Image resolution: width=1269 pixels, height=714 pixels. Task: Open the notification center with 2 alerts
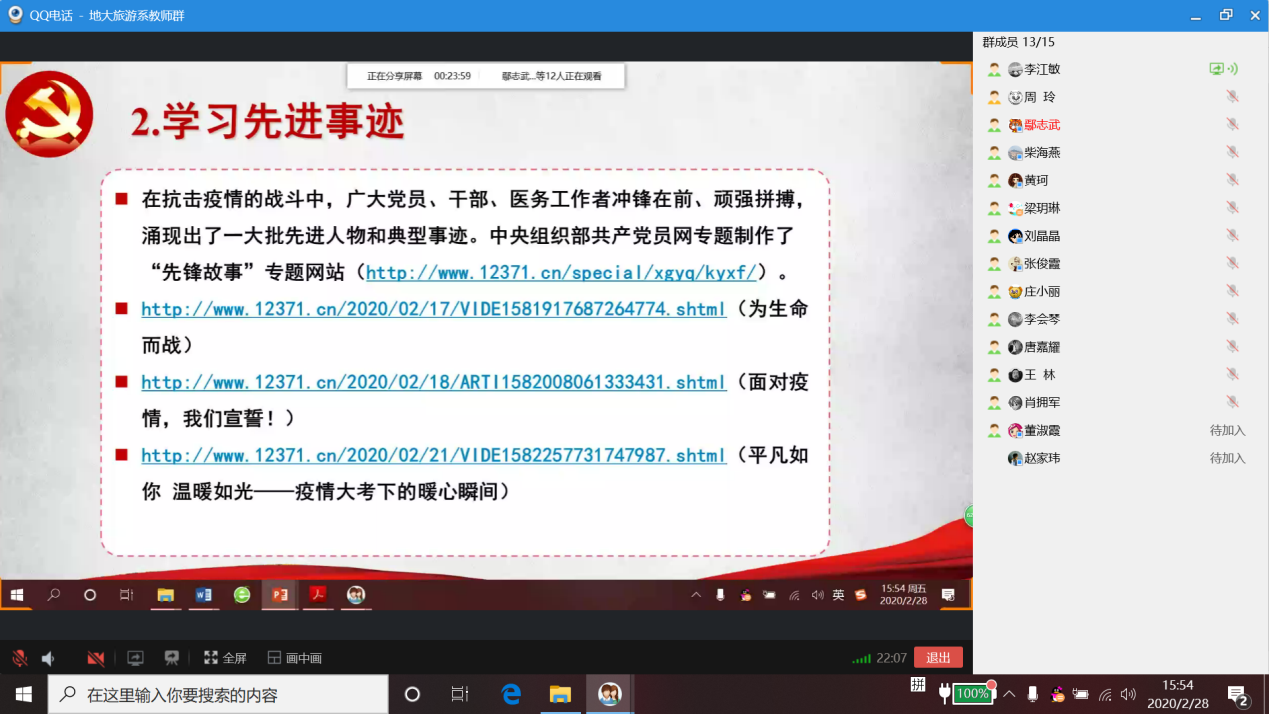[x=1238, y=694]
